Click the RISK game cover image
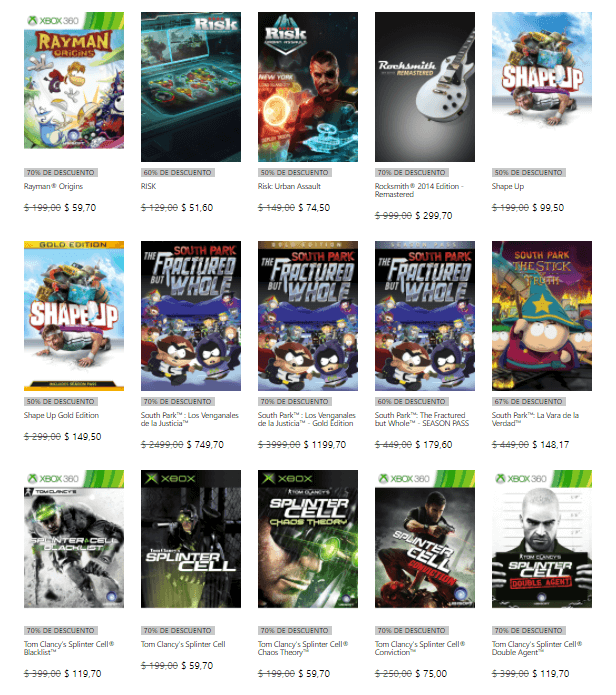 point(191,87)
